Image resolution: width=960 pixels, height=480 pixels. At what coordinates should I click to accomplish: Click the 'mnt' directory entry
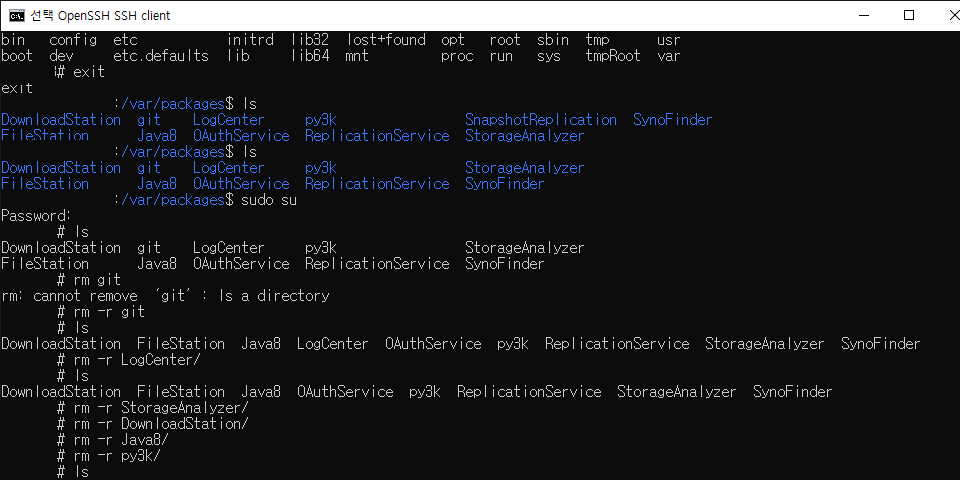point(357,56)
